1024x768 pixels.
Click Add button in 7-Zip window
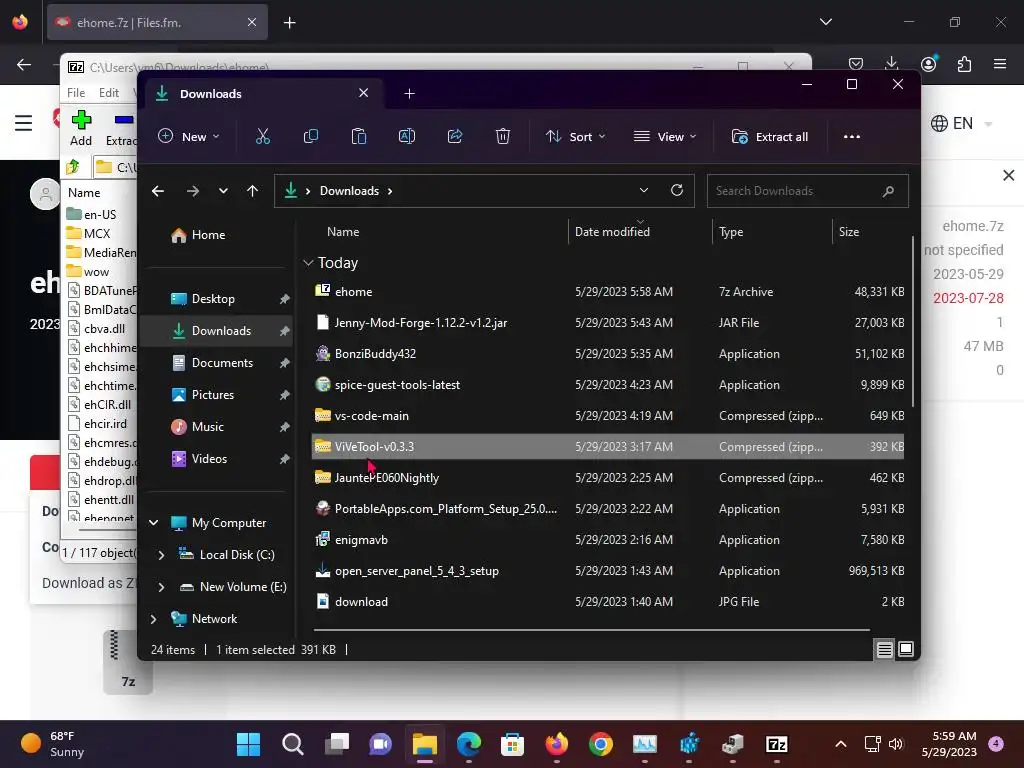click(x=81, y=129)
